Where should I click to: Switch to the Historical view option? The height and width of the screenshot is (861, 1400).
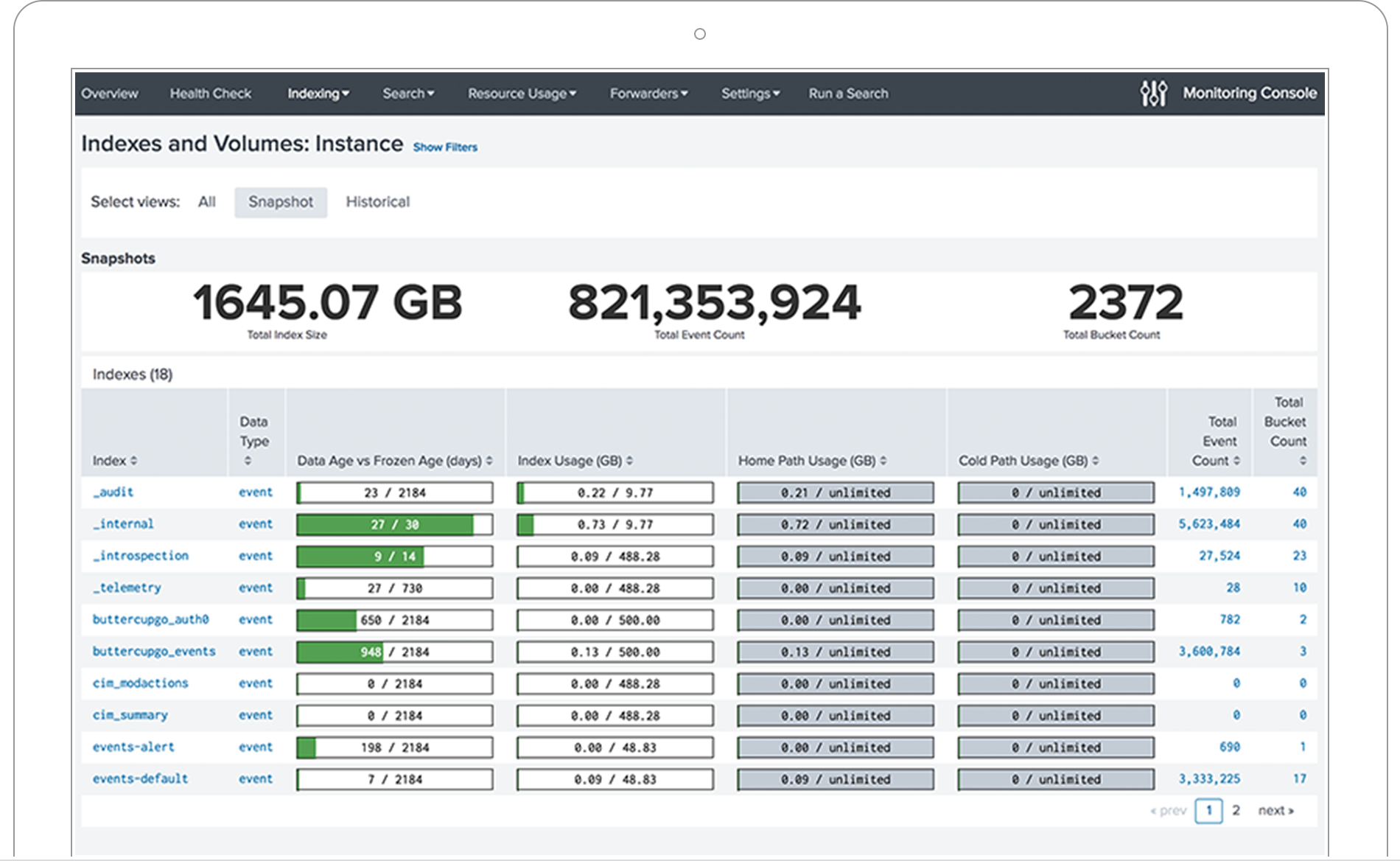377,202
